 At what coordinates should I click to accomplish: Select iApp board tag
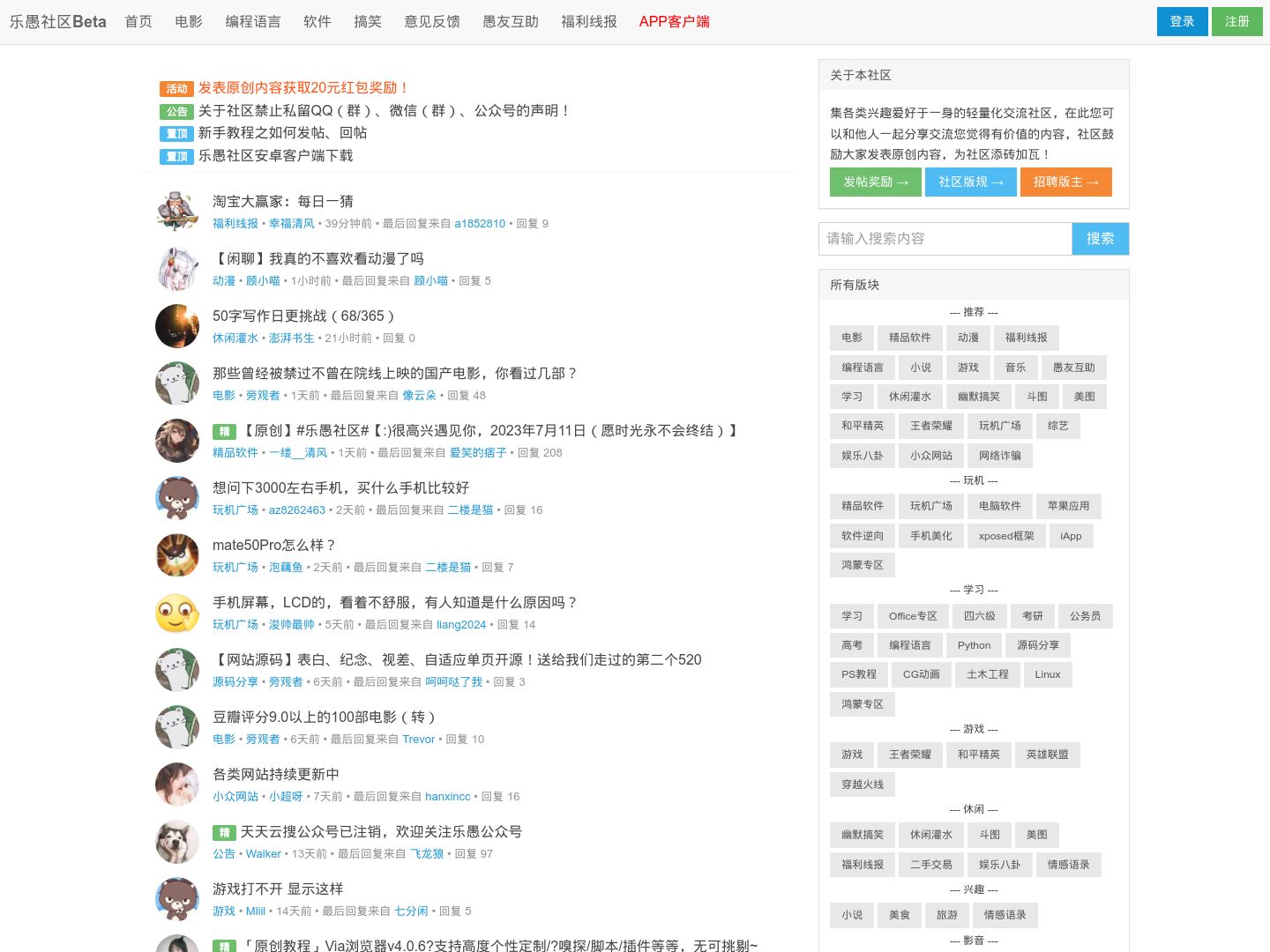coord(1071,536)
